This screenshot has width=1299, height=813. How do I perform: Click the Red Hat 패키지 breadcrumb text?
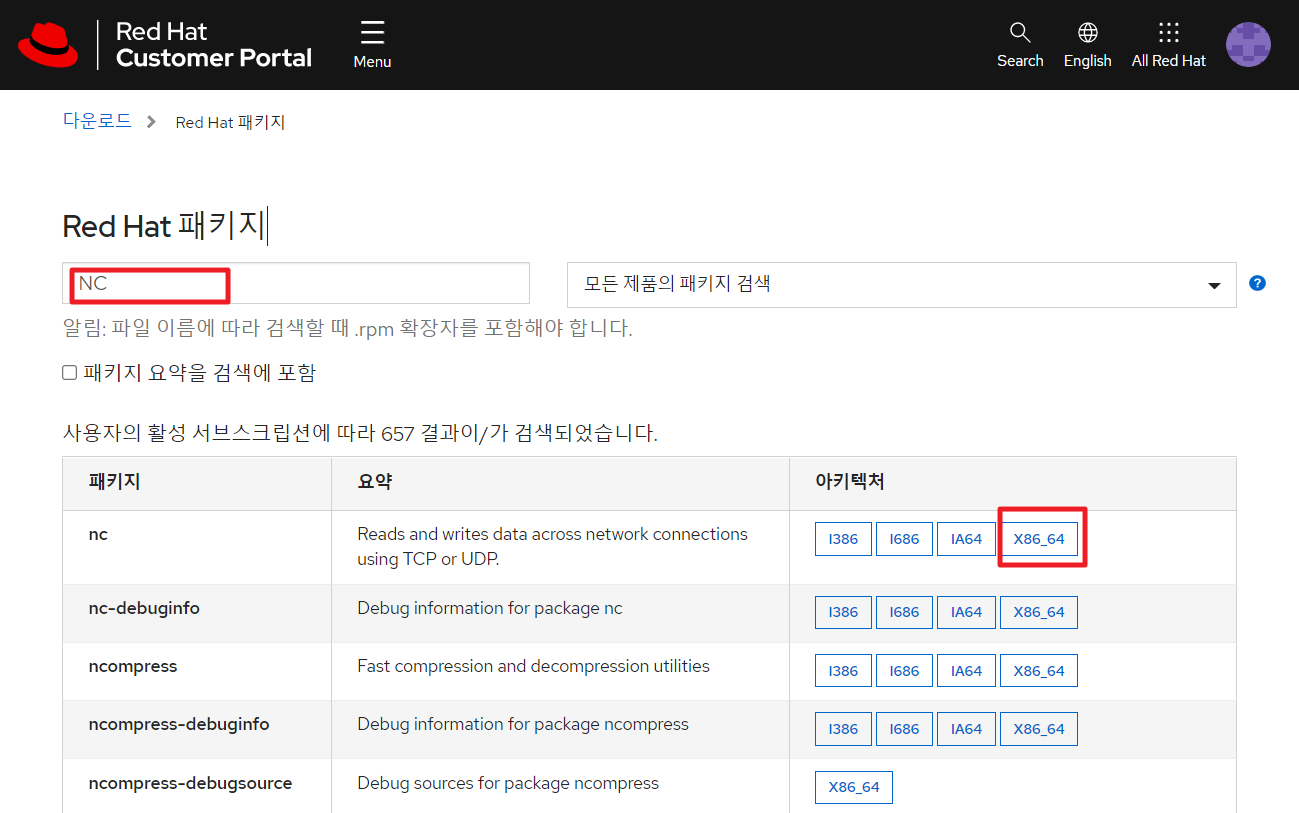click(231, 122)
